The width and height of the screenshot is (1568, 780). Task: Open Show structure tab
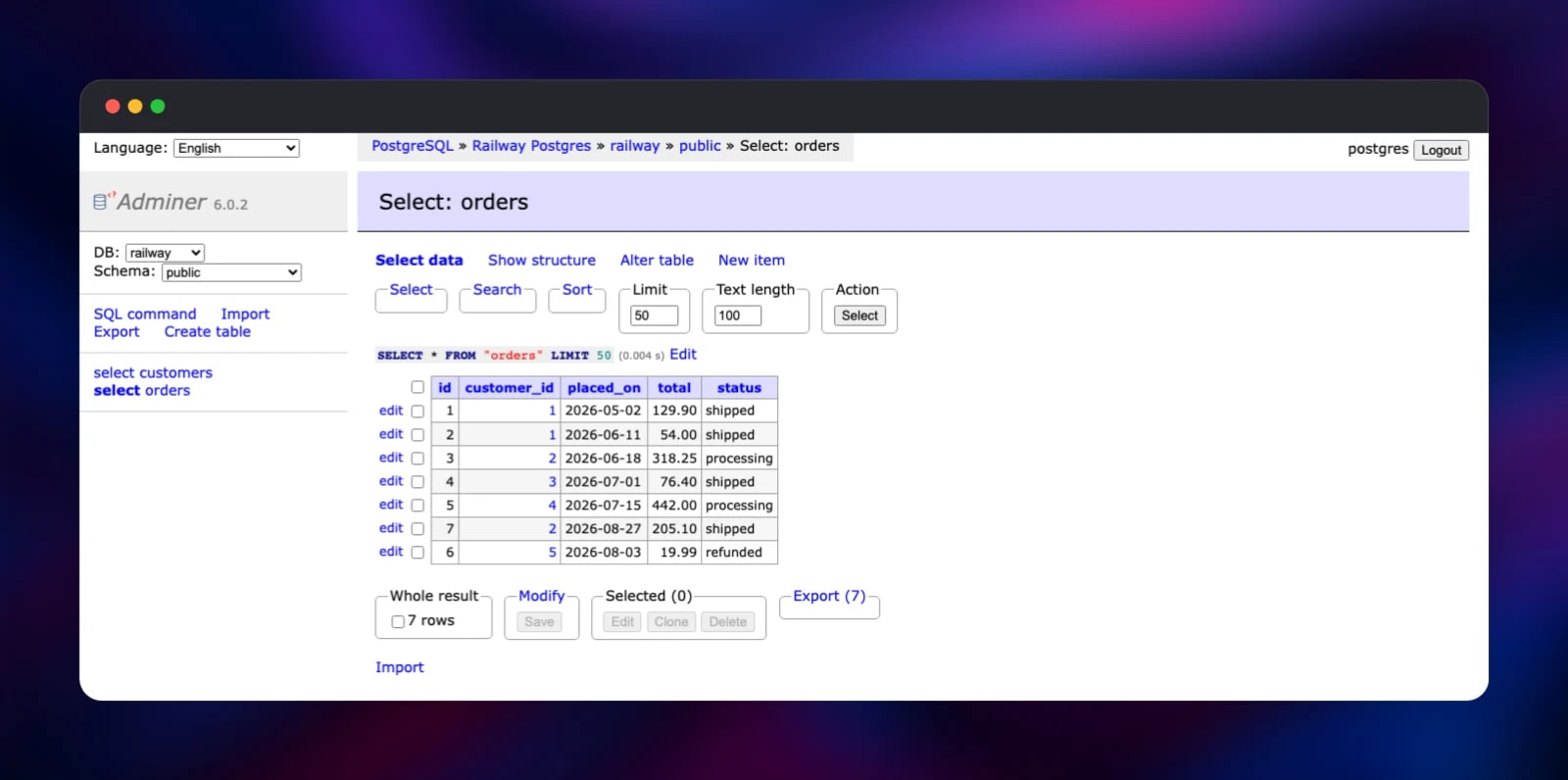542,261
